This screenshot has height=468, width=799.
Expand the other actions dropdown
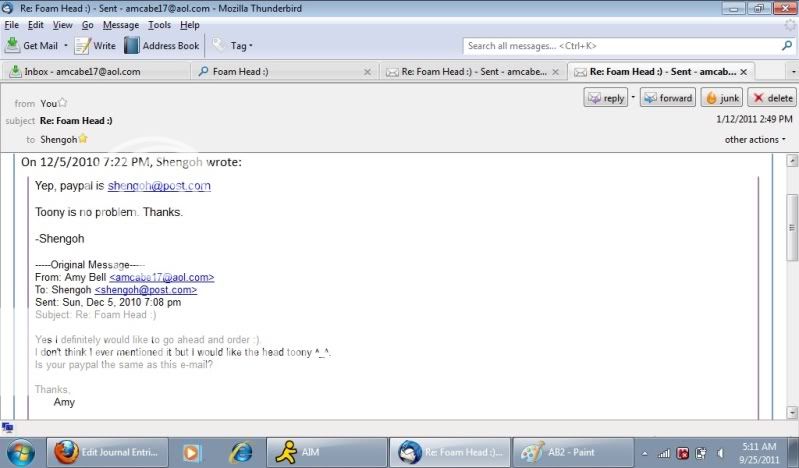(755, 140)
